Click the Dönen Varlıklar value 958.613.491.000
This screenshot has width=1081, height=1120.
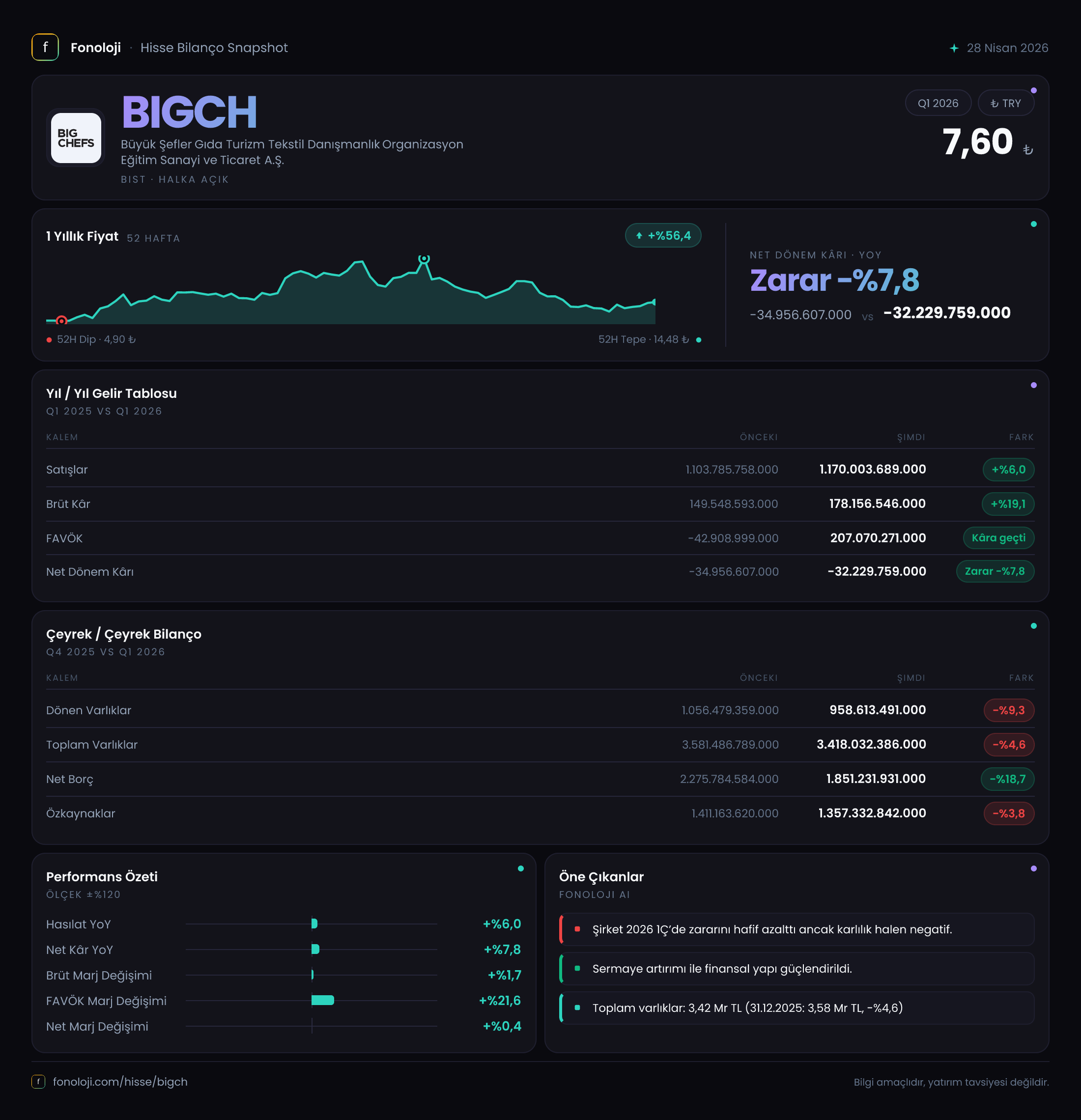[x=878, y=710]
